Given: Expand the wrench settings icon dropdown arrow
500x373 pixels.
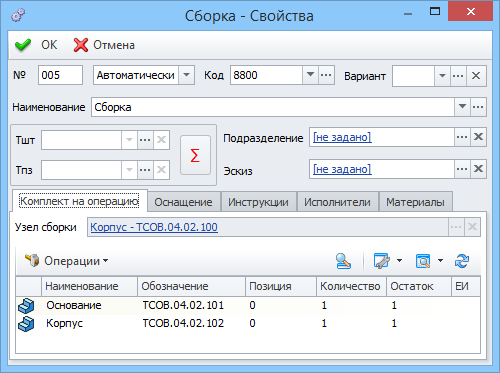Looking at the screenshot, I should [x=399, y=261].
